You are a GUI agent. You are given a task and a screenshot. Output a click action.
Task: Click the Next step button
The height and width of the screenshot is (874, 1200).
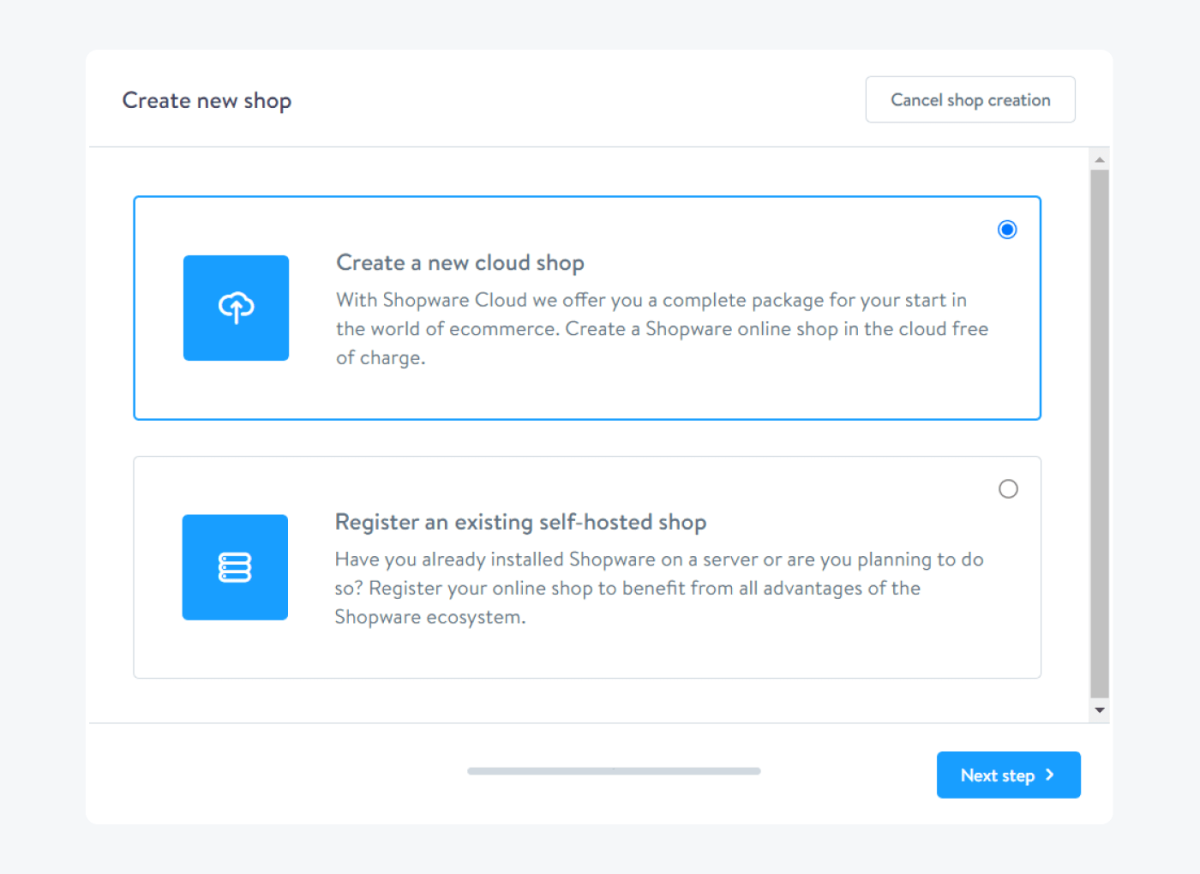click(1008, 774)
